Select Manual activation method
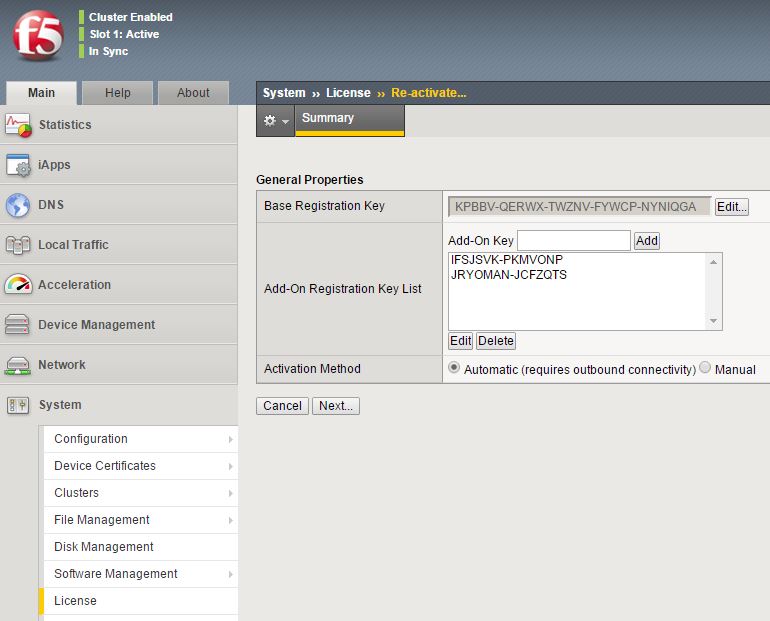This screenshot has width=770, height=621. [705, 368]
